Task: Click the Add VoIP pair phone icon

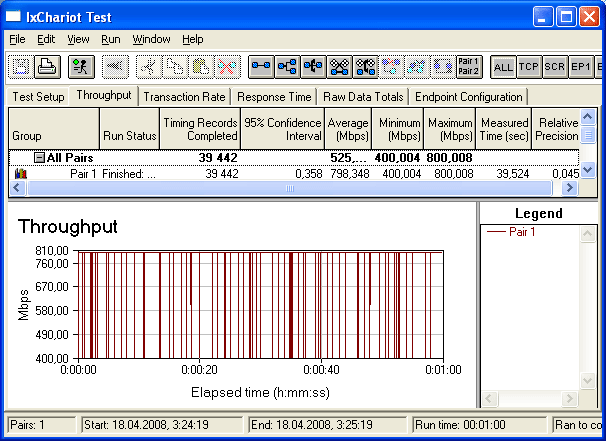Action: (x=313, y=66)
